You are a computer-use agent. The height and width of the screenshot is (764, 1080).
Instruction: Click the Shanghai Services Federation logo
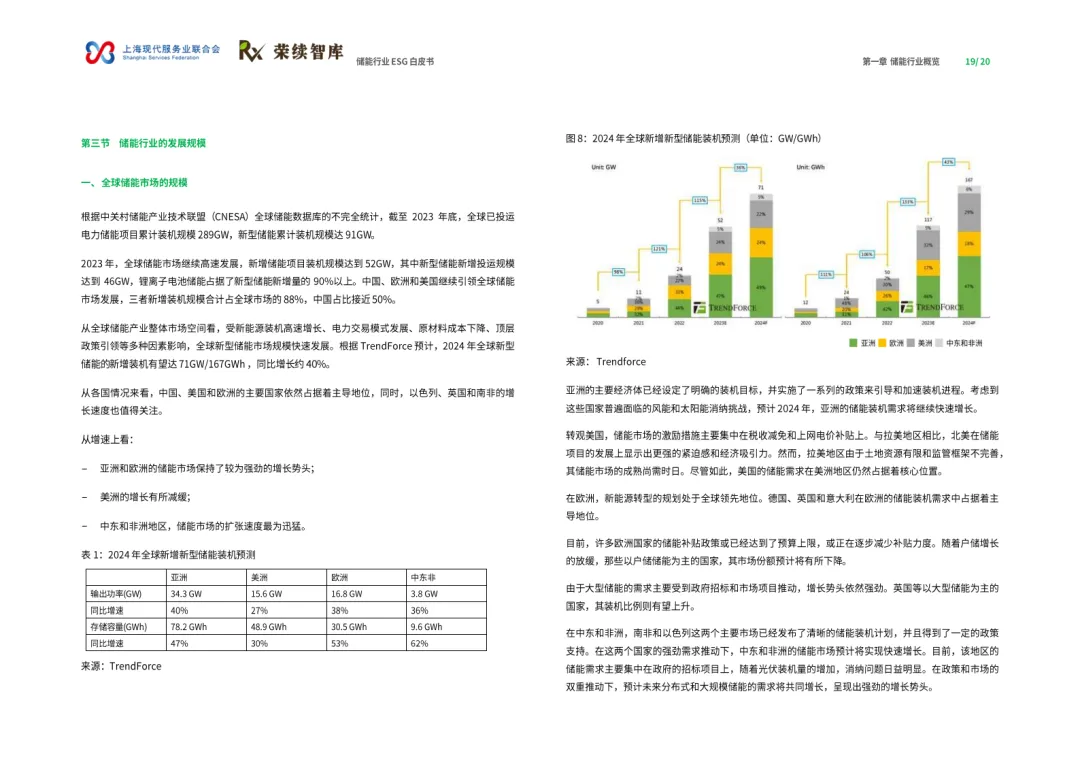click(x=152, y=52)
